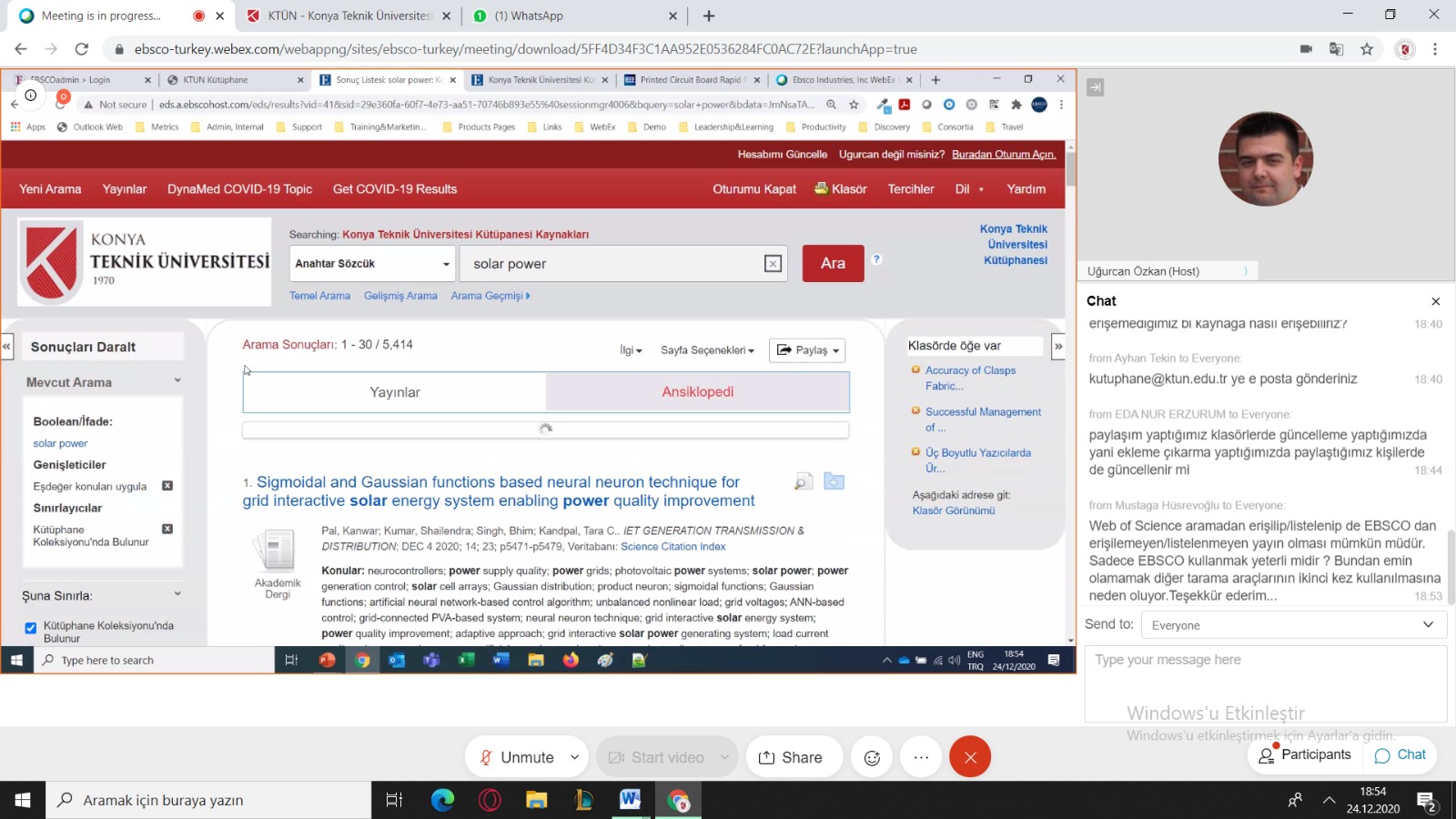Click the Share button
Viewport: 1456px width, 819px height.
click(x=790, y=757)
